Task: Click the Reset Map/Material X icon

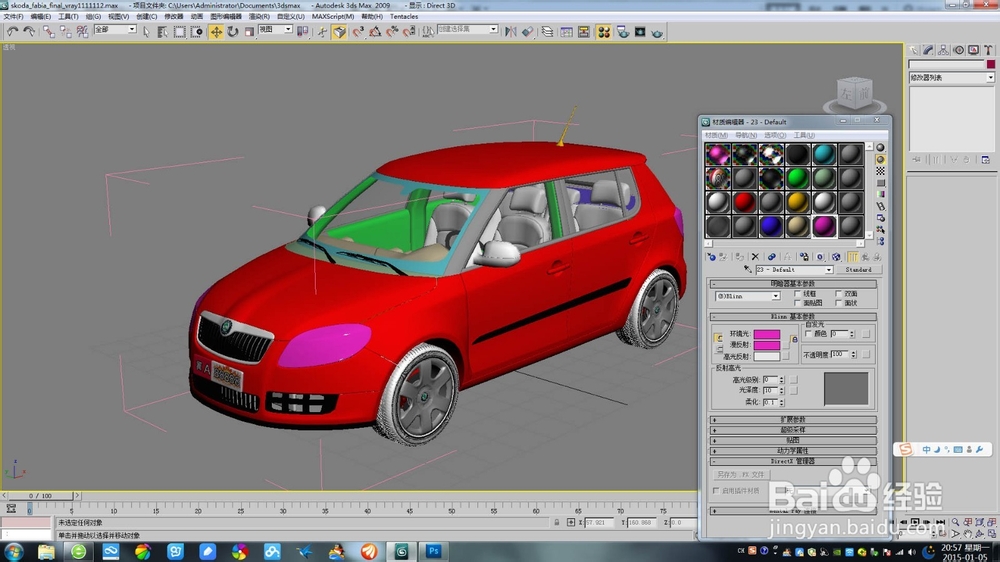Action: (755, 257)
